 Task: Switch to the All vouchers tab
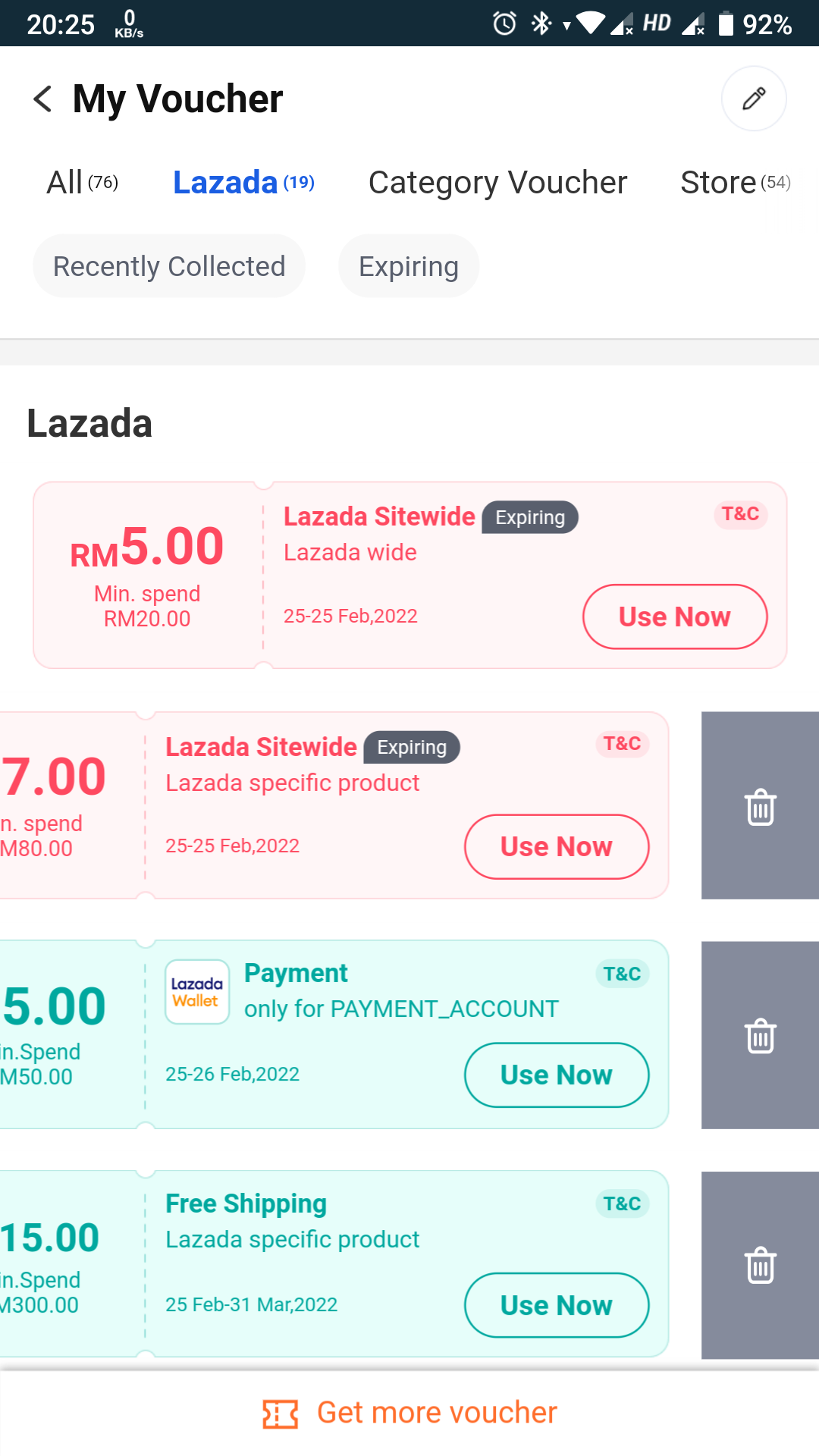coord(82,183)
